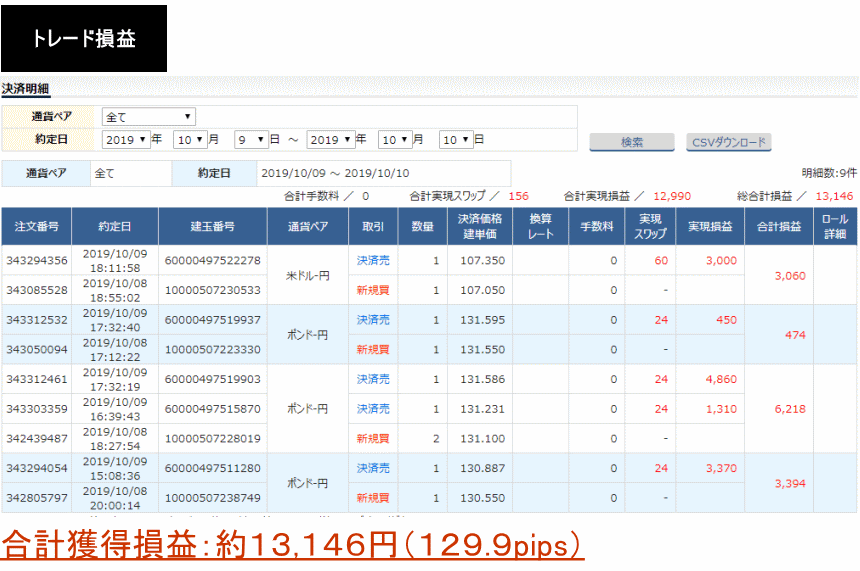Expand the end year dropdown
Viewport: 860px width, 571px height.
click(x=330, y=140)
